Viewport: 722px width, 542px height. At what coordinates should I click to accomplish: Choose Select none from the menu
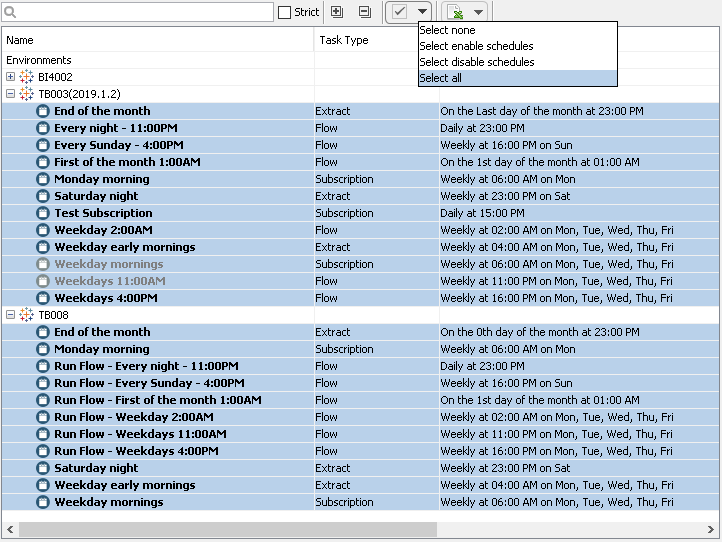point(447,31)
